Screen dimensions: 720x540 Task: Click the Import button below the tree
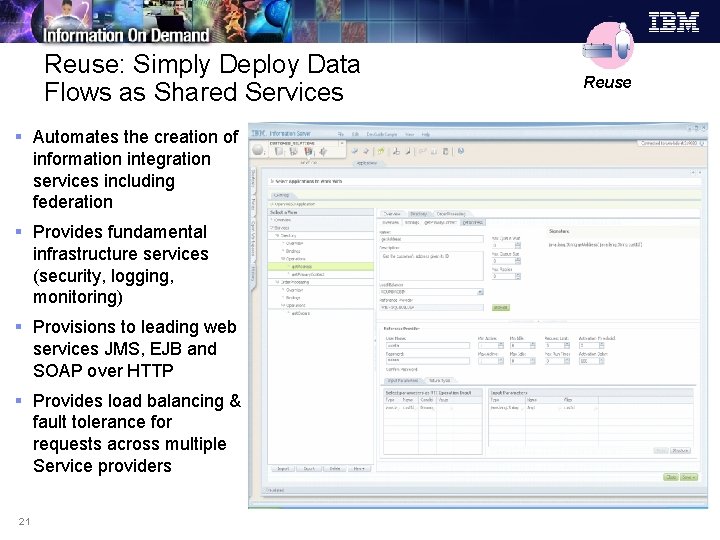tap(283, 469)
